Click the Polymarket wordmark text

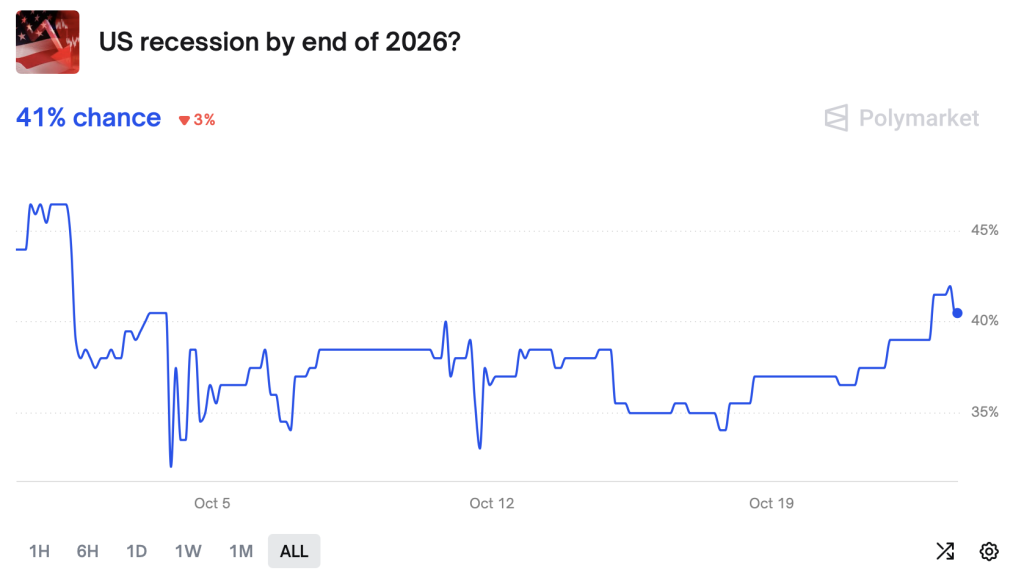pyautogui.click(x=919, y=118)
